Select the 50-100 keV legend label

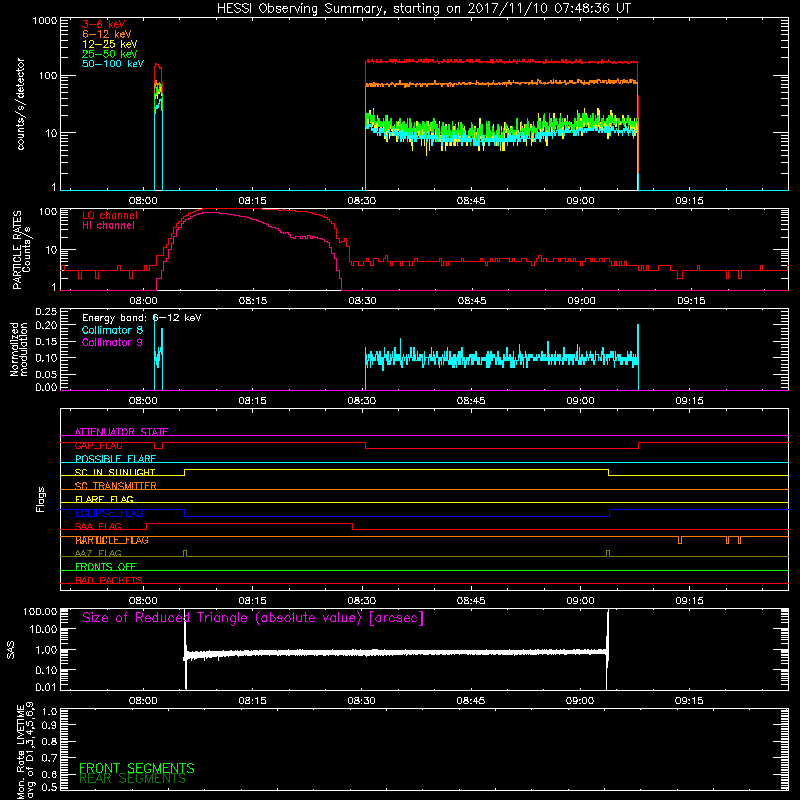pyautogui.click(x=113, y=64)
